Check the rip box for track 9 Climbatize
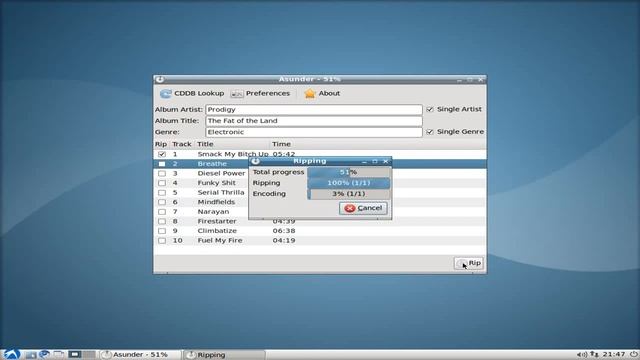This screenshot has width=640, height=360. coord(162,231)
